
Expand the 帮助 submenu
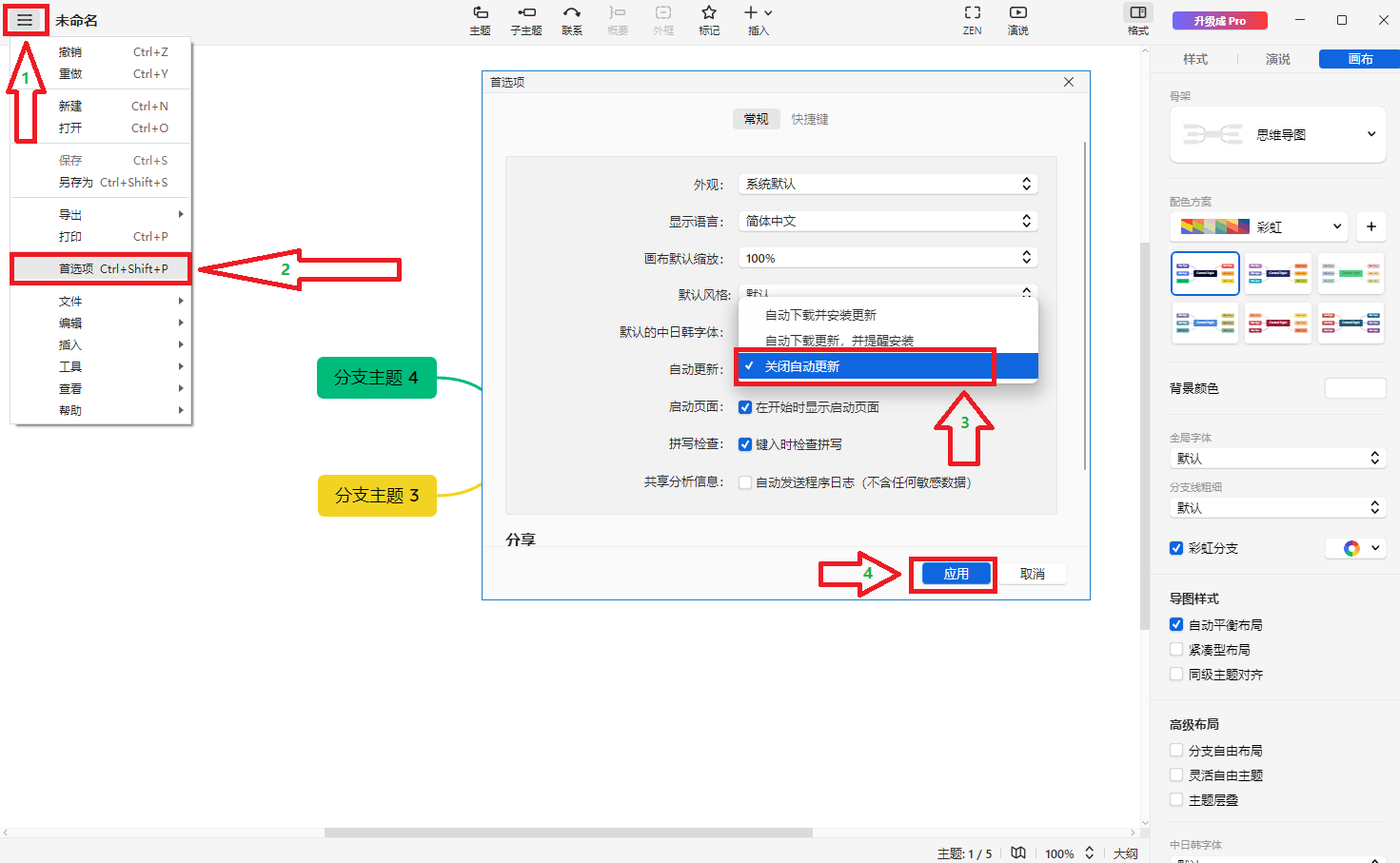pyautogui.click(x=101, y=411)
